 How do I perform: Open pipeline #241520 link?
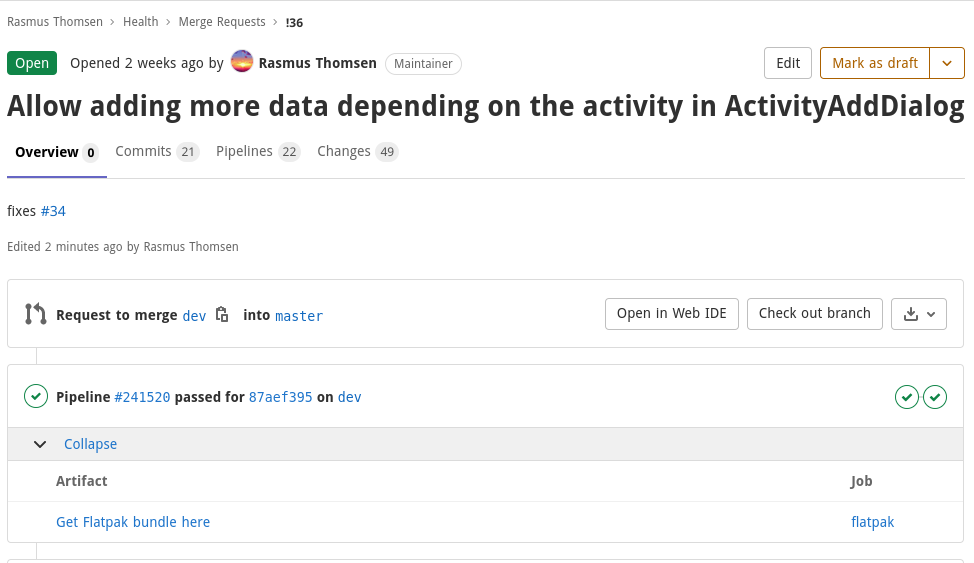[142, 397]
